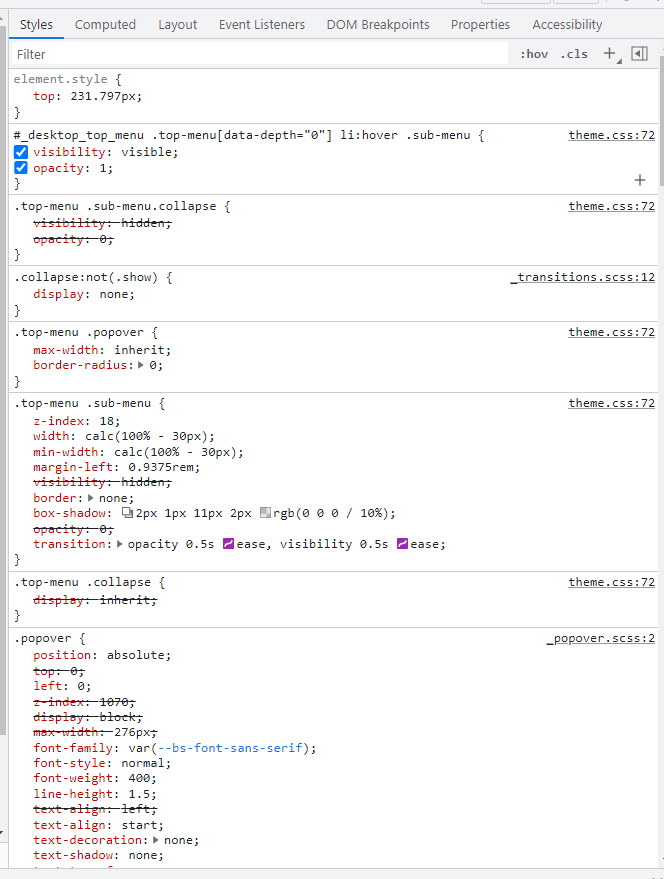The image size is (664, 879).
Task: Click text-align: start value
Action: point(139,825)
